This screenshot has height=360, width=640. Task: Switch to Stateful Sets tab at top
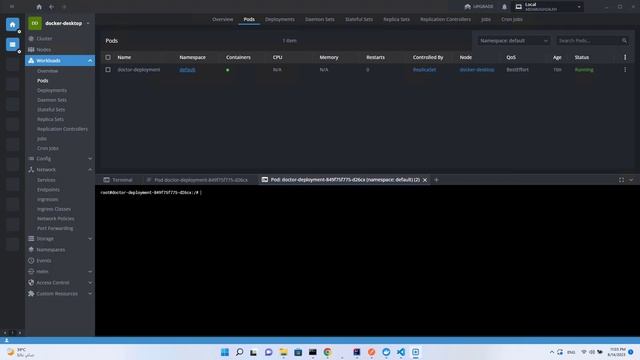(359, 19)
